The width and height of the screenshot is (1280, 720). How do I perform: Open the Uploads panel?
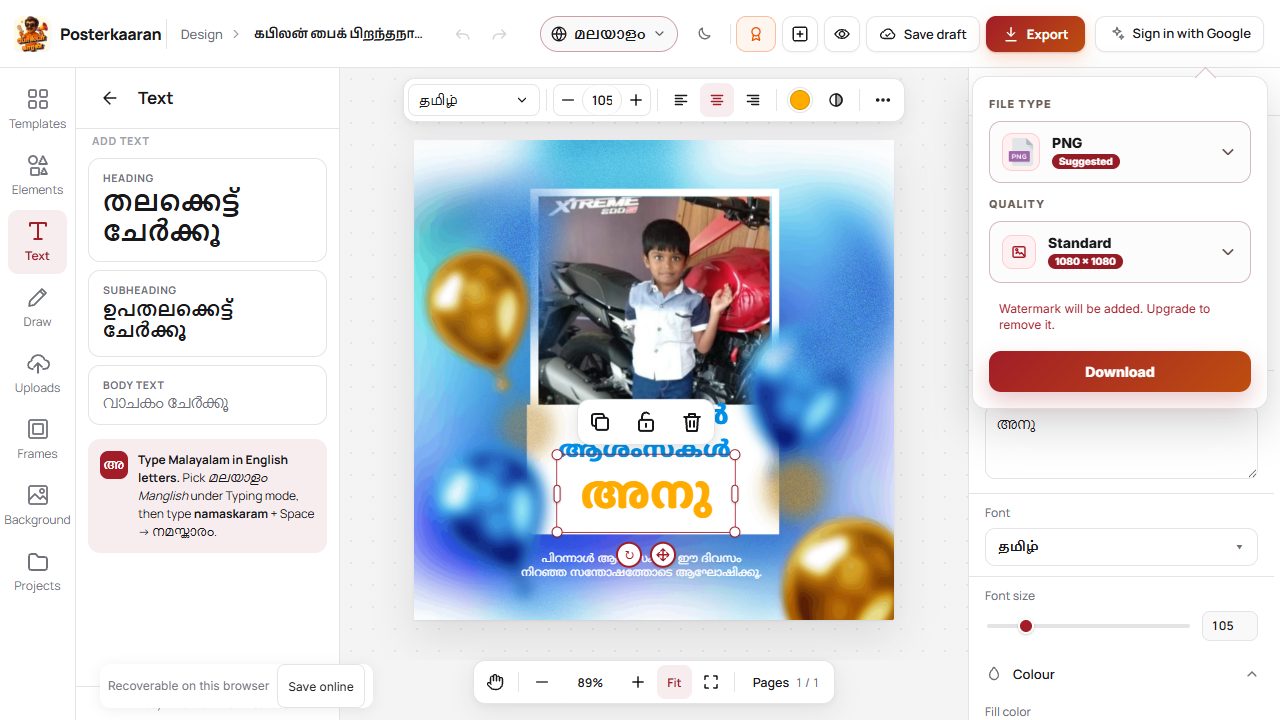pos(37,374)
